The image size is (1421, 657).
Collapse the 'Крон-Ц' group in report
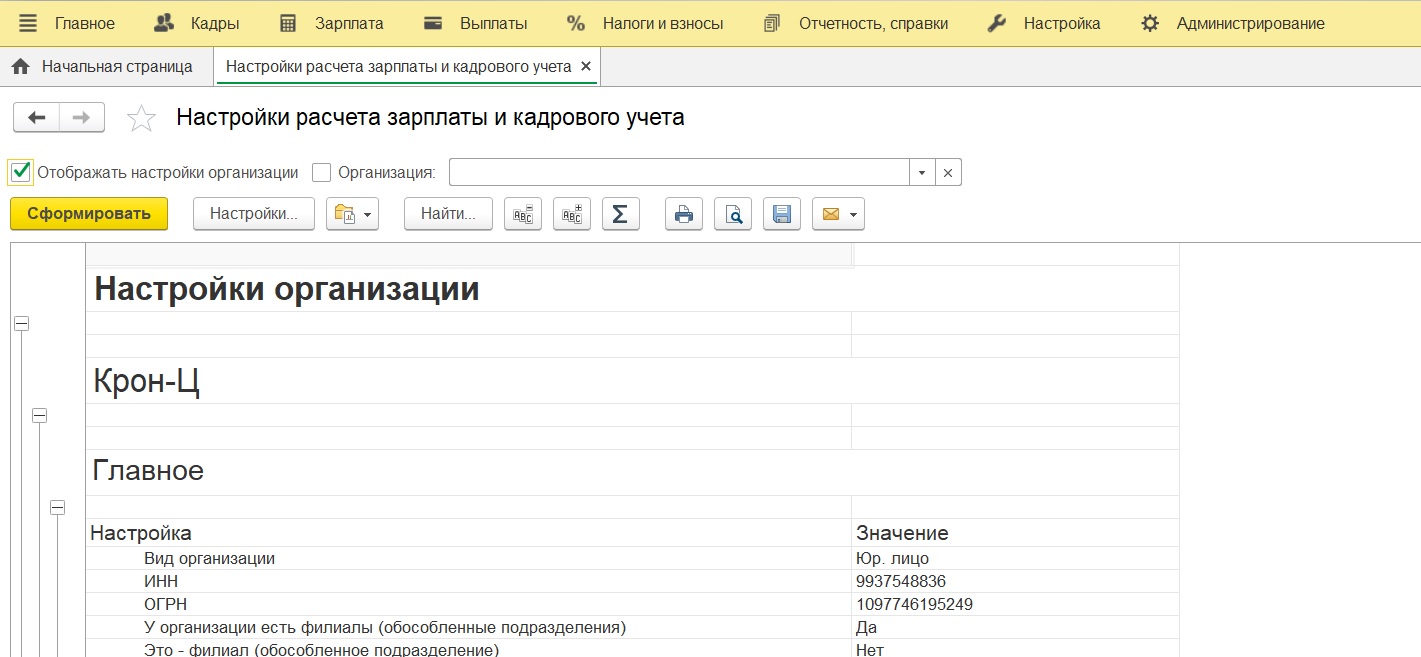(39, 415)
